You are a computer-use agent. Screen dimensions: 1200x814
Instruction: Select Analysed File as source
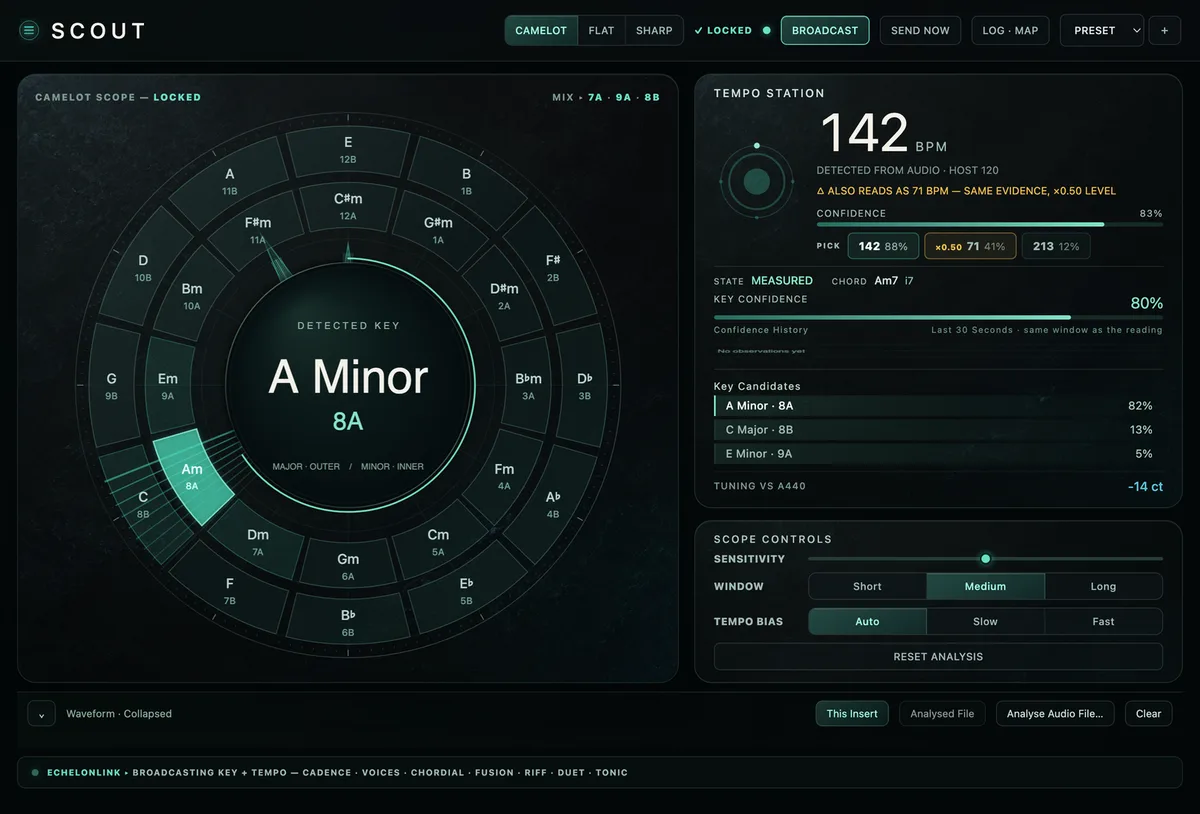942,714
